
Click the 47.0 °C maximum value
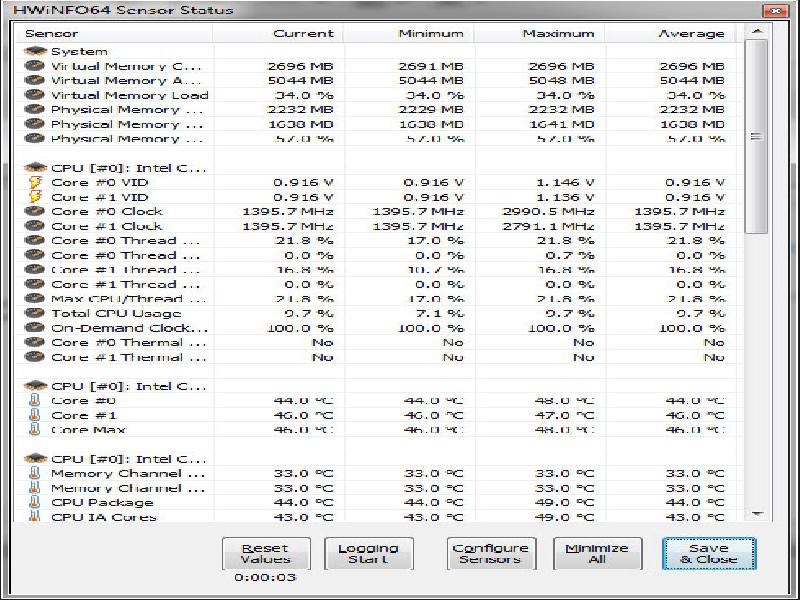point(564,415)
